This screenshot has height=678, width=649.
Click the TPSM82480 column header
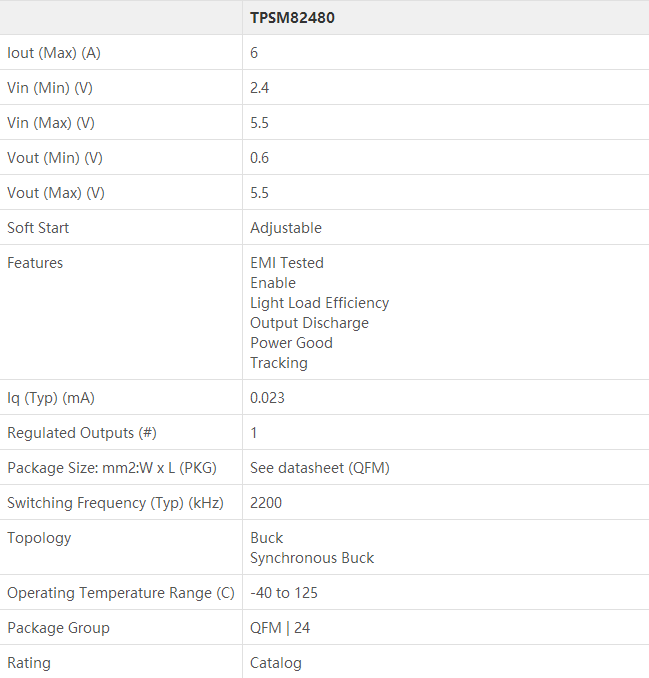292,18
